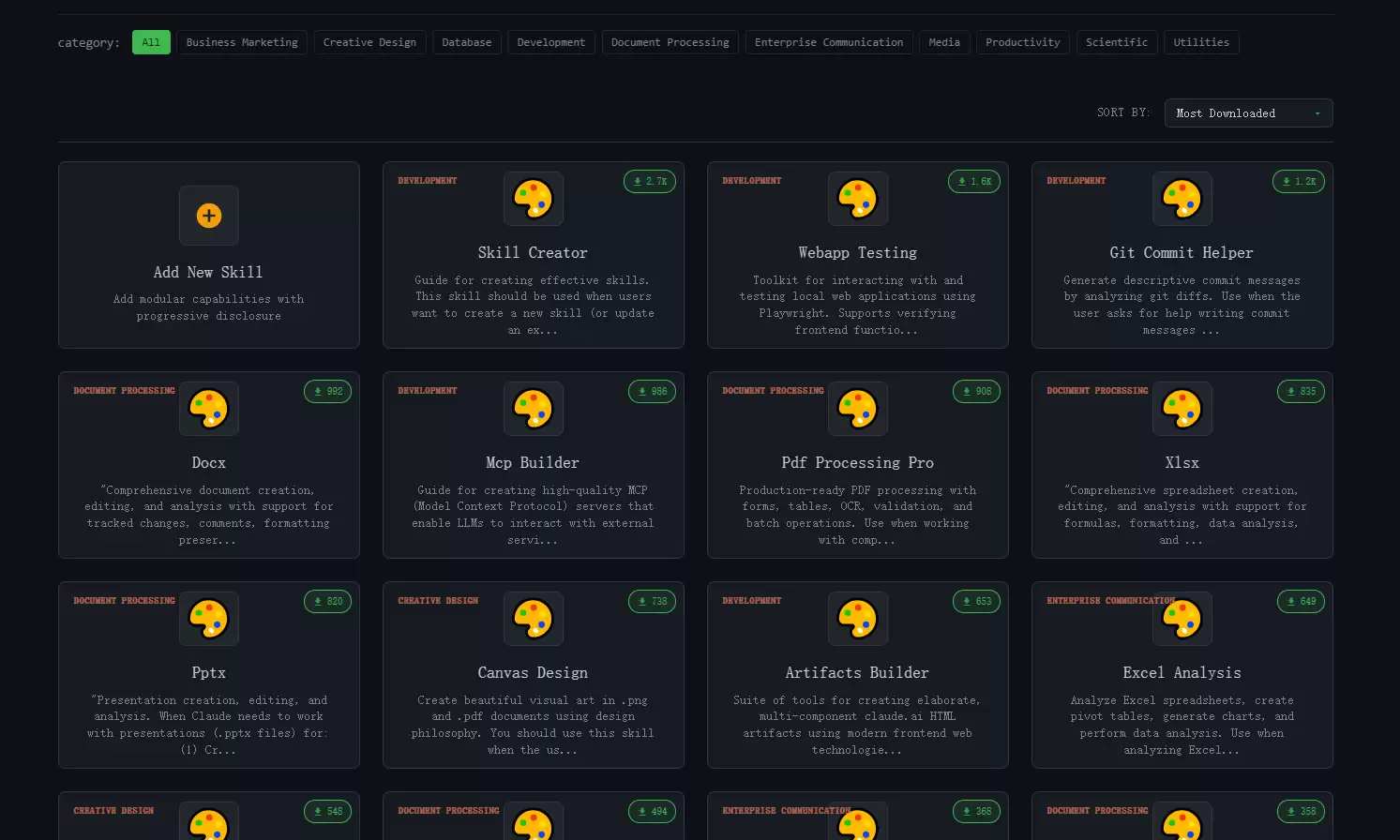Viewport: 1400px width, 840px height.
Task: Click the Git Commit Helper palette icon
Action: [x=1182, y=199]
